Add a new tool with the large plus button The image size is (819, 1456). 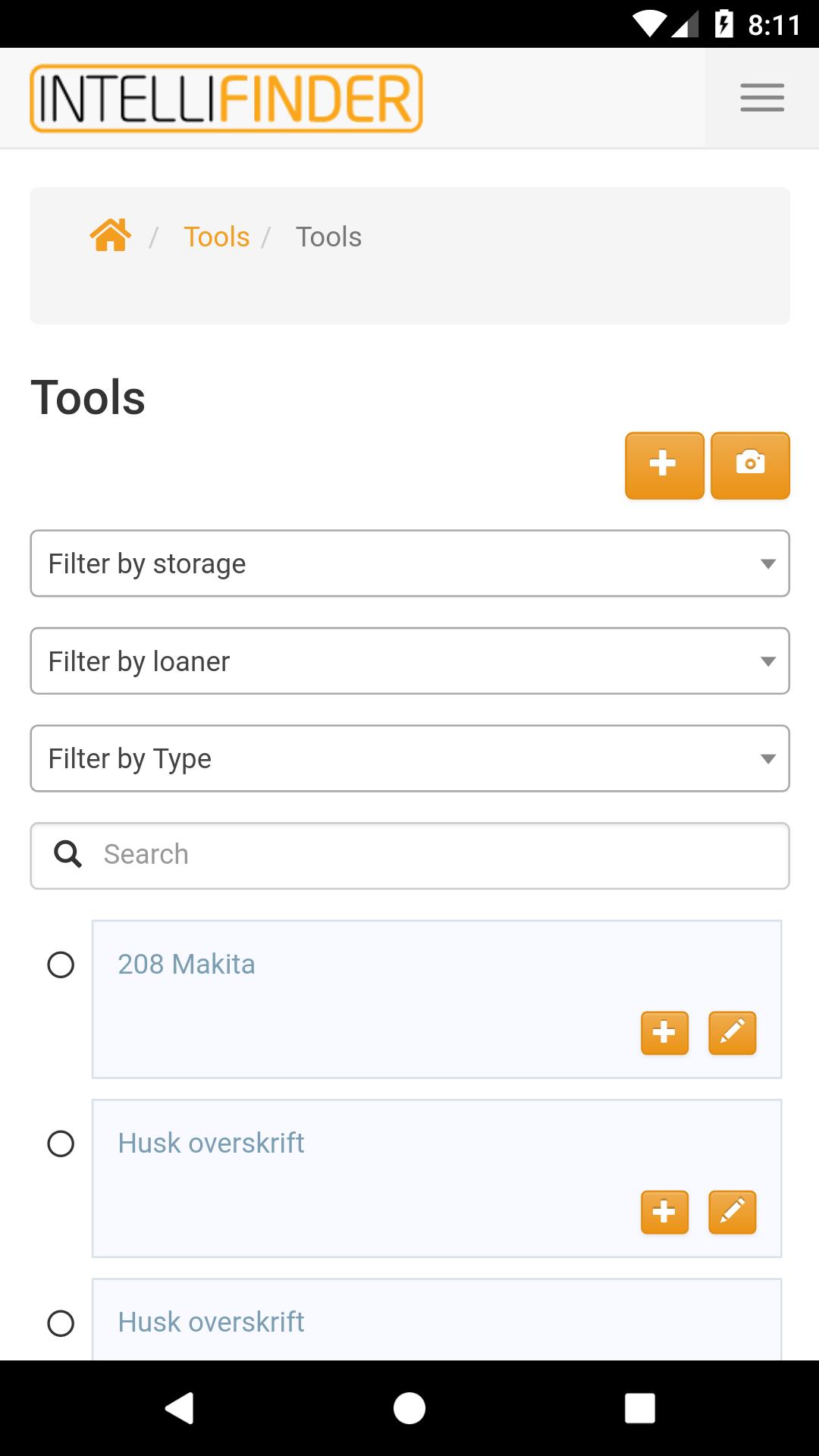coord(664,466)
